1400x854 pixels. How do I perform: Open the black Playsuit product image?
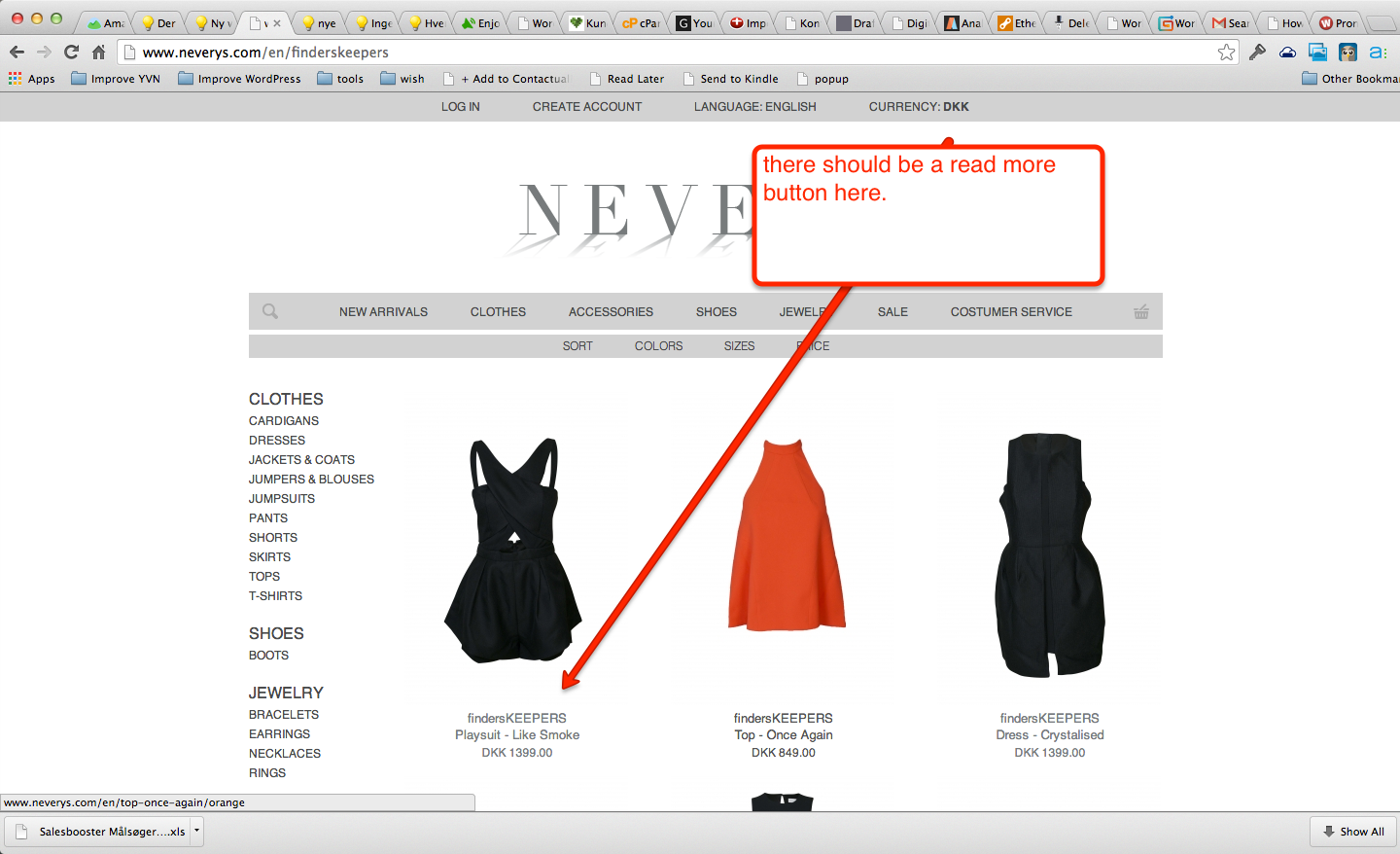click(x=513, y=552)
